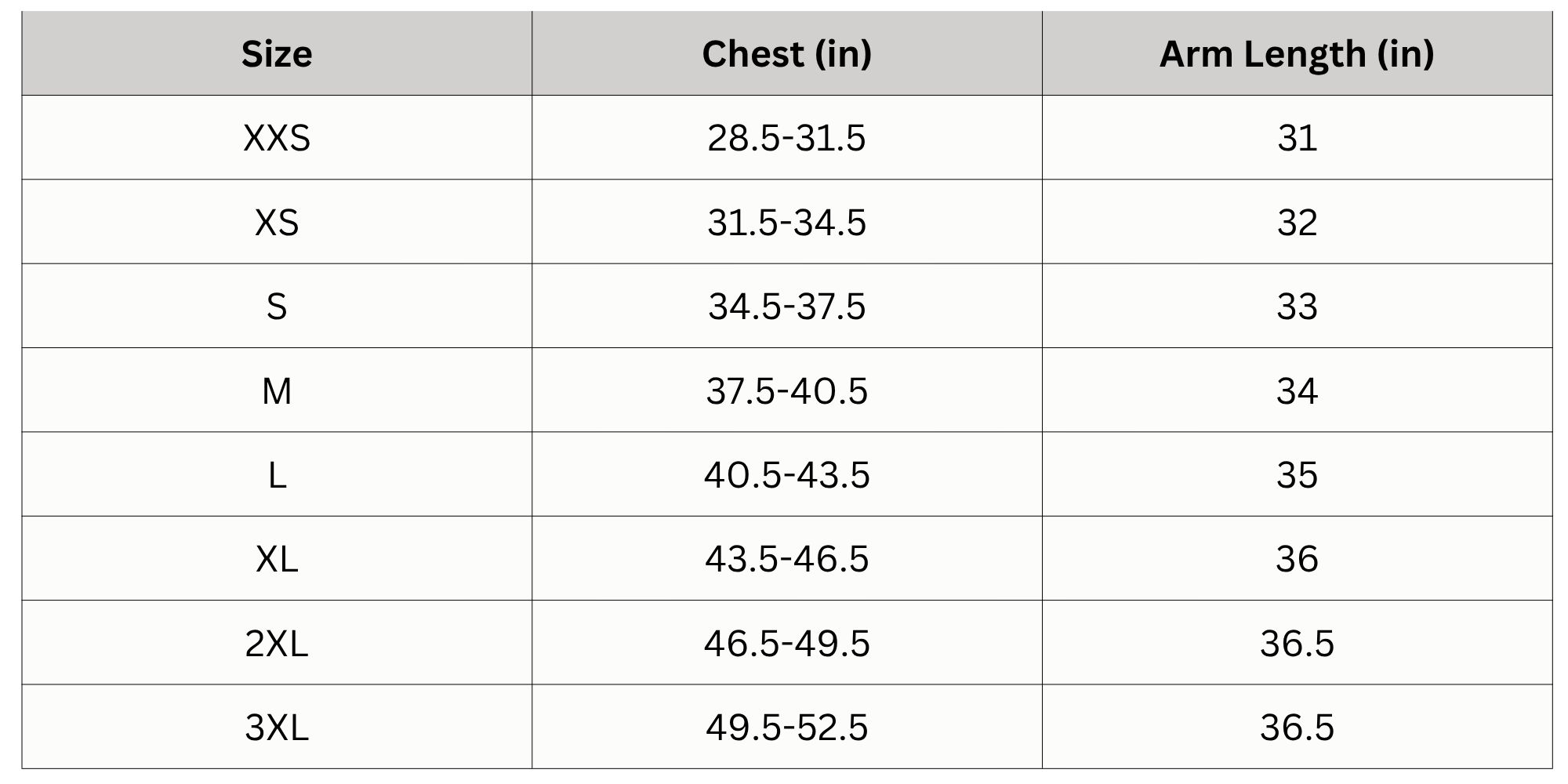1568x784 pixels.
Task: Click the Size column header
Action: [277, 54]
